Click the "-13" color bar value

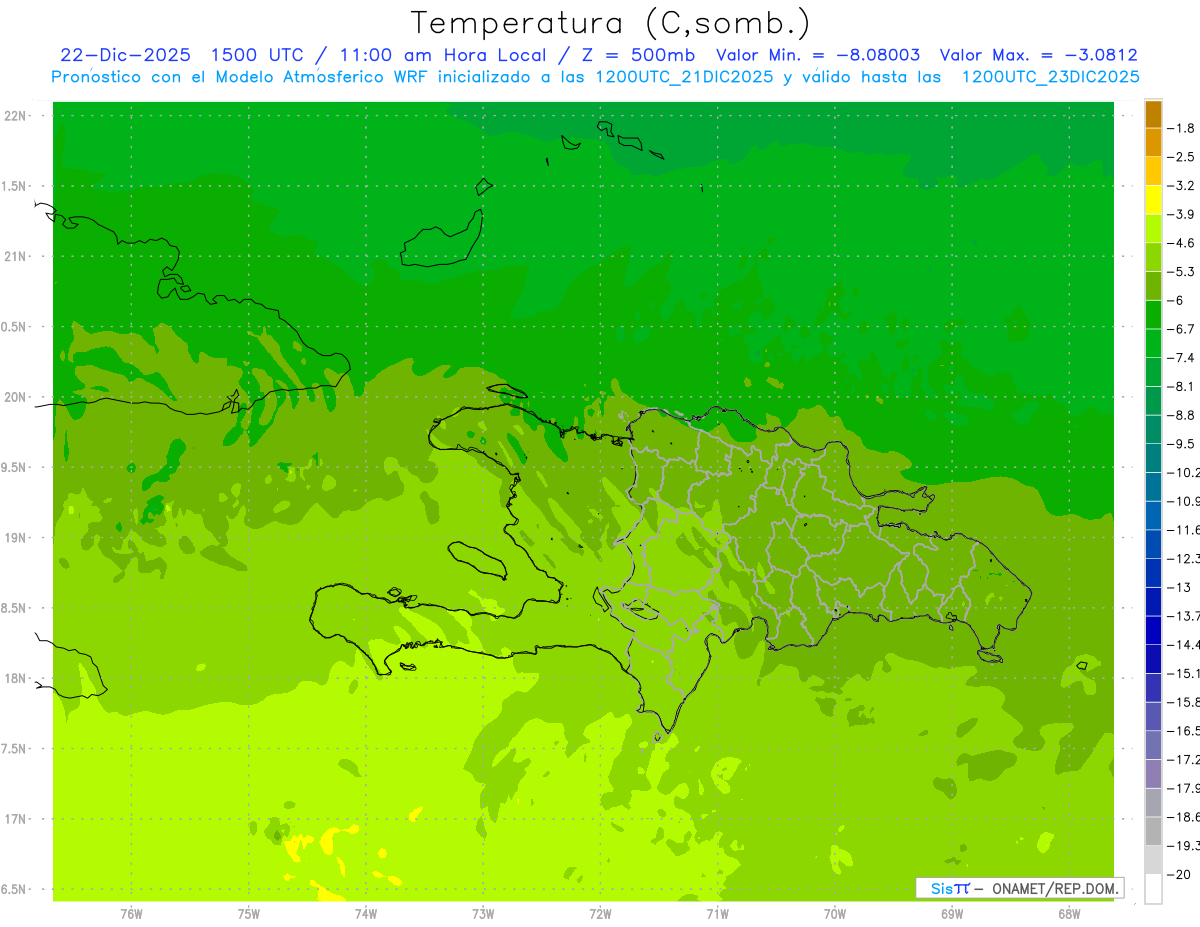[1181, 587]
